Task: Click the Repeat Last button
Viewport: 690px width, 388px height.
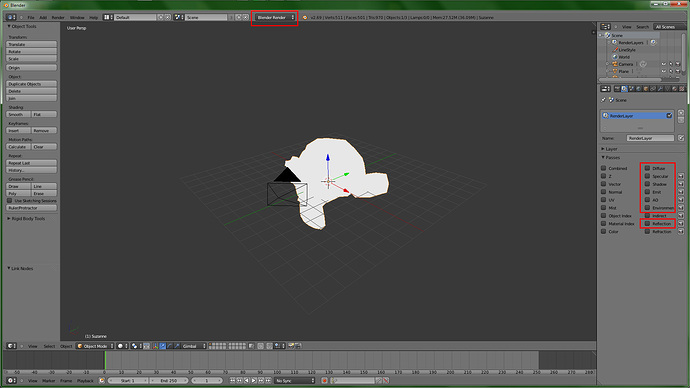Action: (x=31, y=163)
